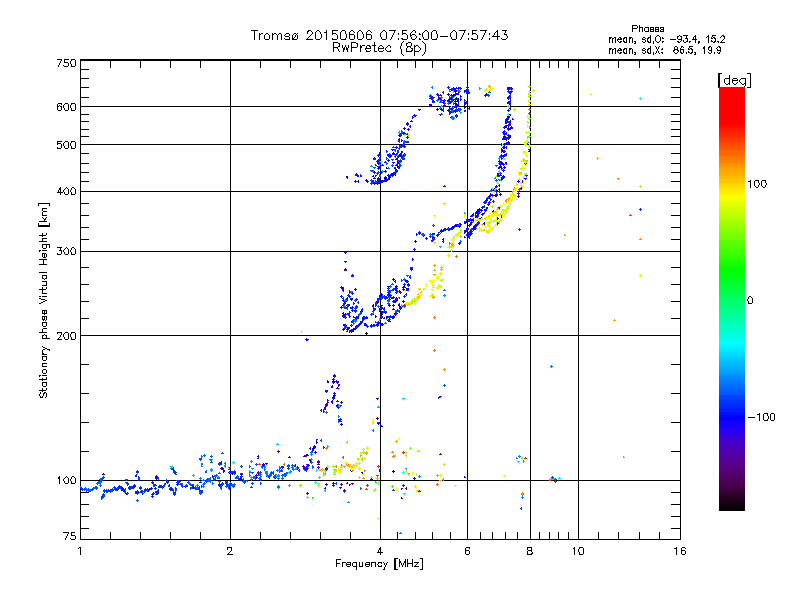Image resolution: width=800 pixels, height=600 pixels.
Task: Click the y-axis tick label '400'
Action: [66, 191]
